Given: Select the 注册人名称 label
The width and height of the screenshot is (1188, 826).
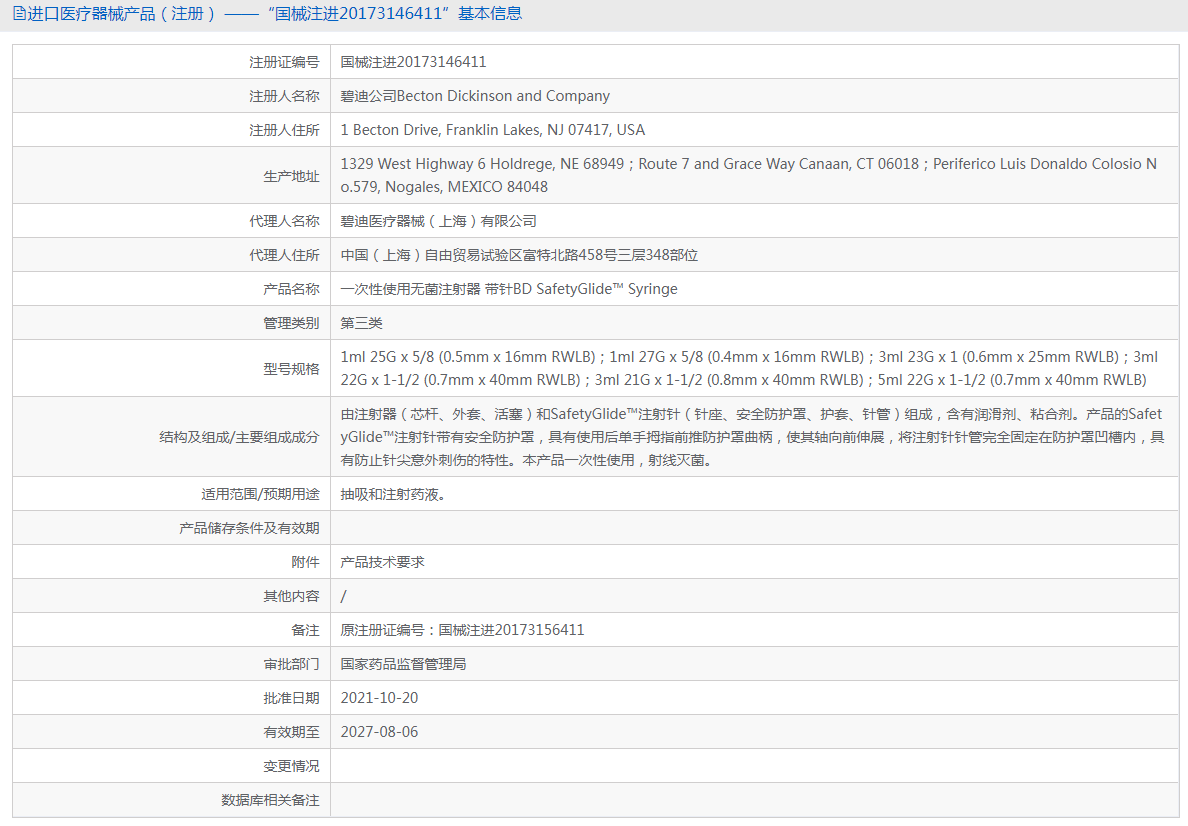Looking at the screenshot, I should 284,96.
